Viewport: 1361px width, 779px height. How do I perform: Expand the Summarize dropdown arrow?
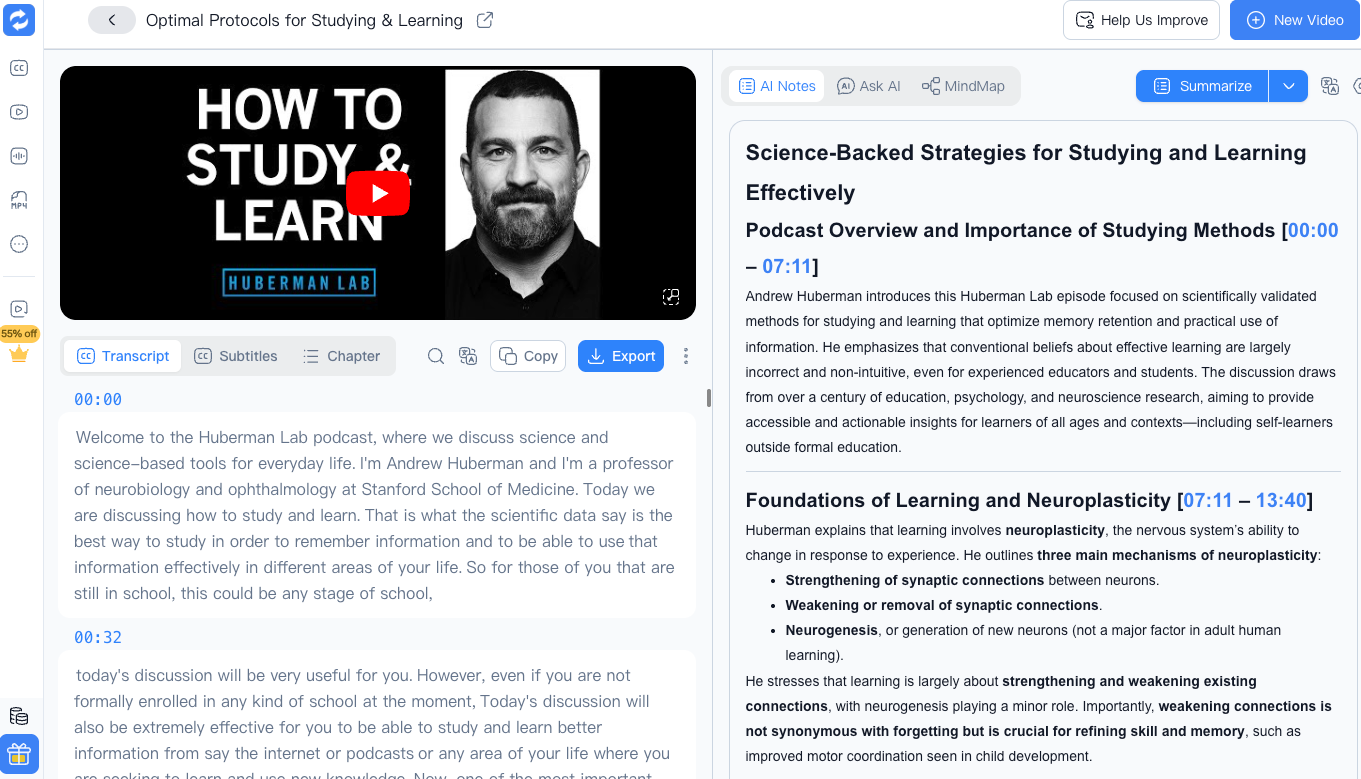[1289, 86]
